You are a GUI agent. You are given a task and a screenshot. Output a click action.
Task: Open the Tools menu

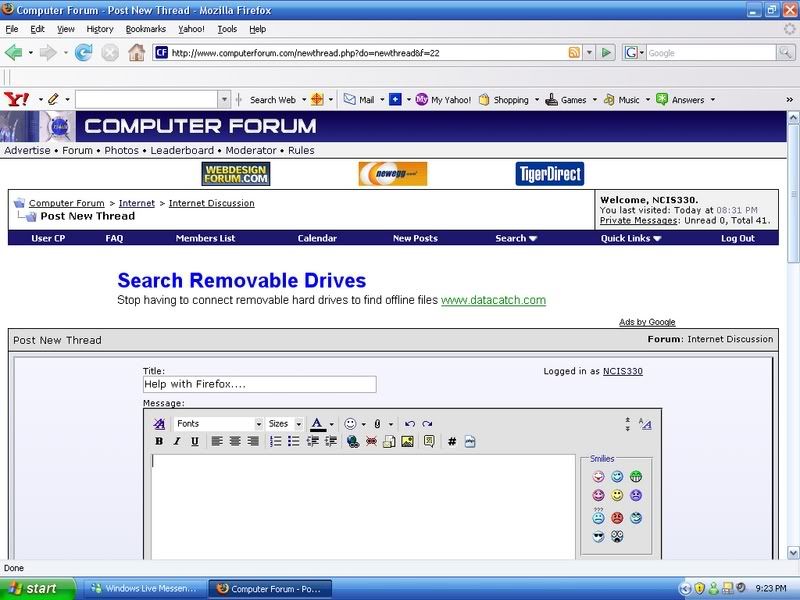pos(226,29)
